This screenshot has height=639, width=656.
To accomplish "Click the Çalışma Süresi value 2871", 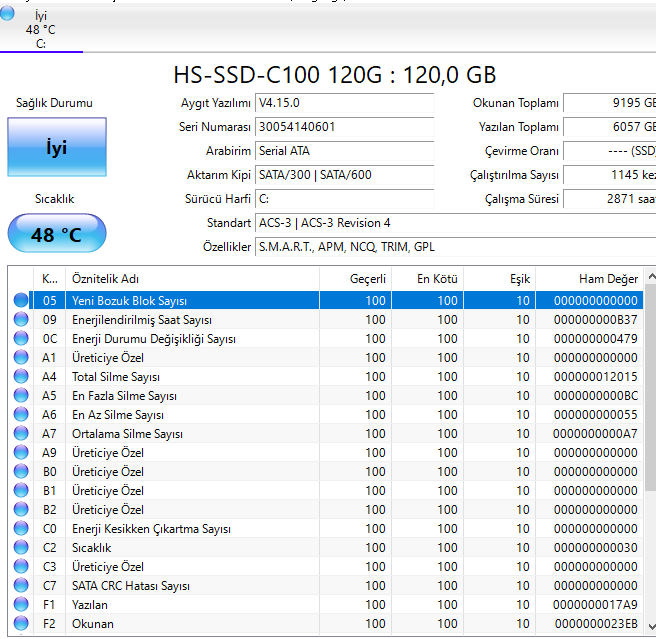I will pyautogui.click(x=610, y=199).
